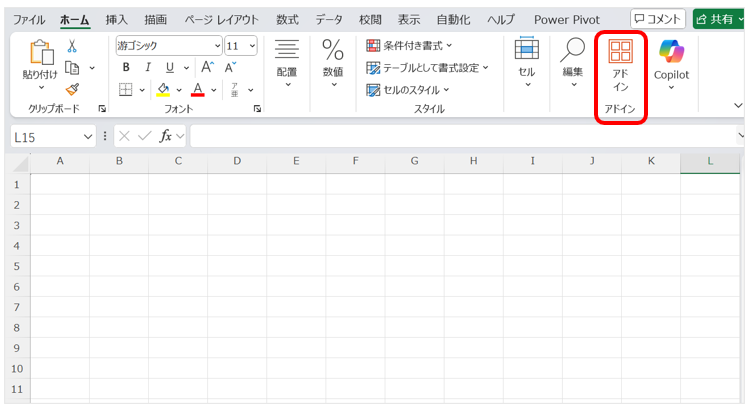Apply the yellow fill color bucket
The height and width of the screenshot is (414, 751).
[163, 90]
